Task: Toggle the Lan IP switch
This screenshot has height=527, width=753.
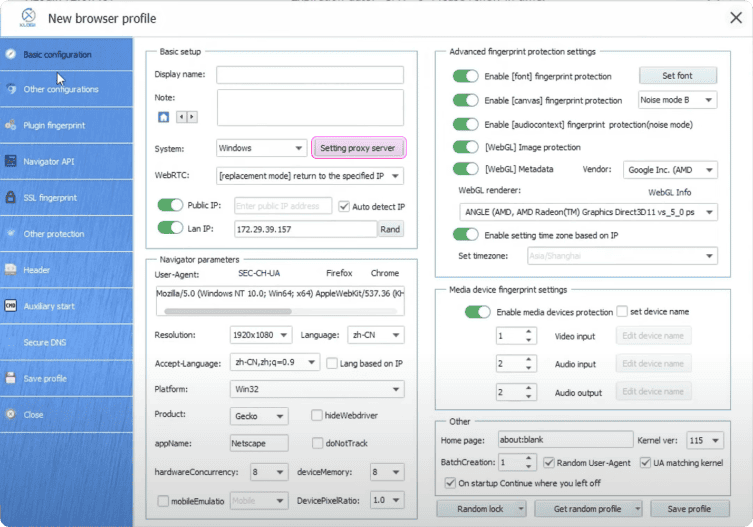Action: click(170, 227)
